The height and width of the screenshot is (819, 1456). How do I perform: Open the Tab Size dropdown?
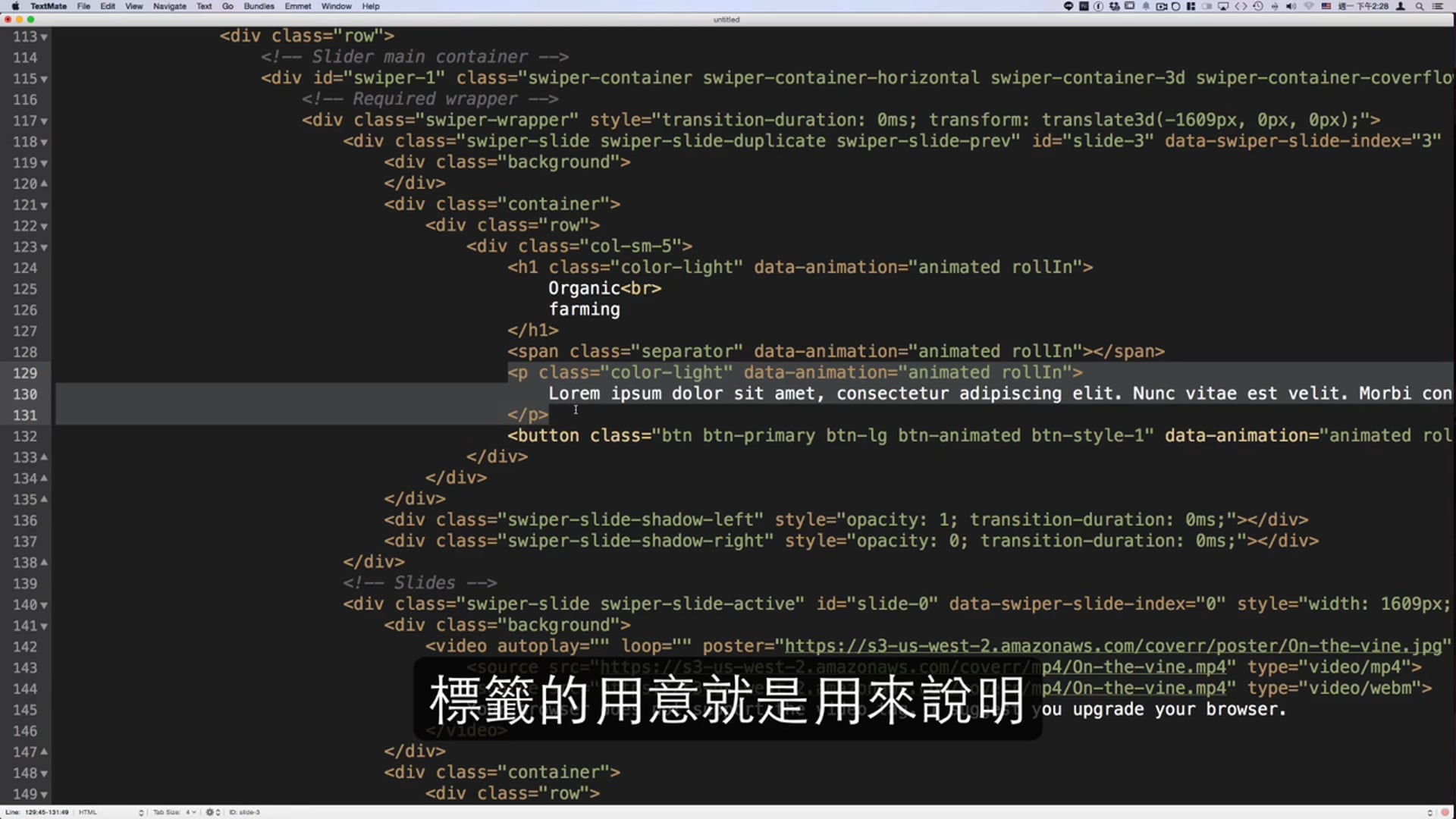174,812
